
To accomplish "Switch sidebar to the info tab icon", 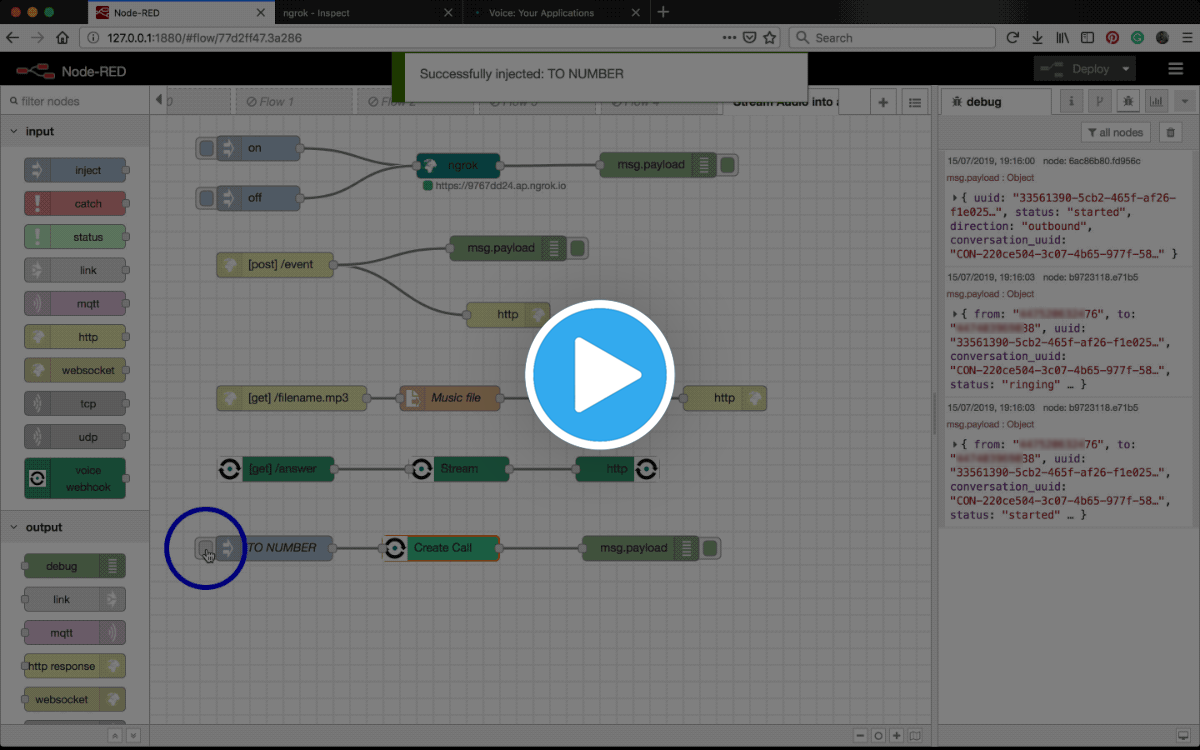I will click(1071, 101).
